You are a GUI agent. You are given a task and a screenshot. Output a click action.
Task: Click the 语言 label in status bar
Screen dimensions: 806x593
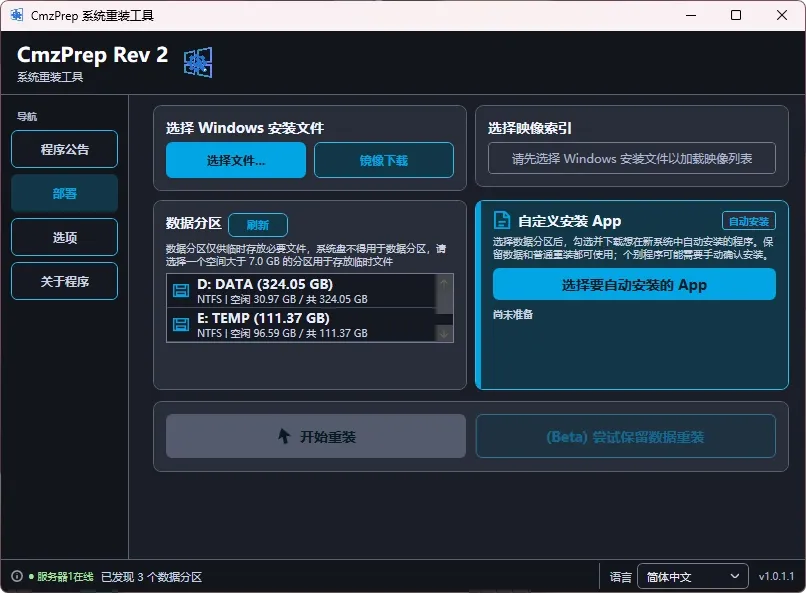(620, 577)
